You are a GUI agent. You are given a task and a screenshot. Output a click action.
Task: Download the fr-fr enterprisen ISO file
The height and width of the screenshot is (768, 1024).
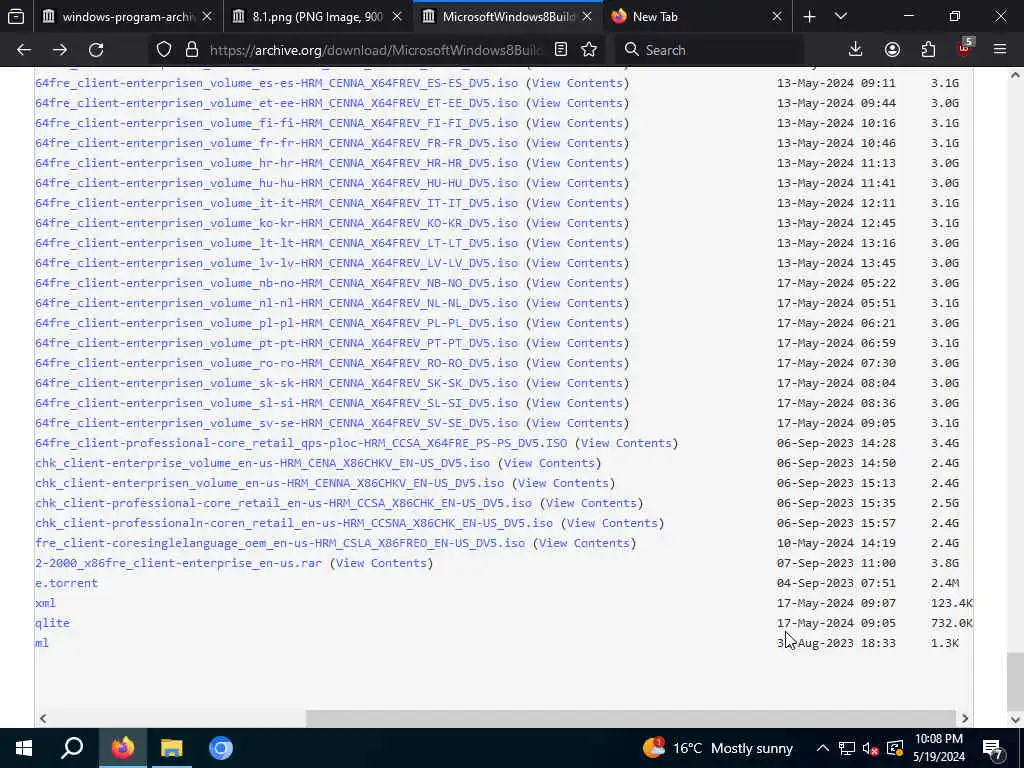[276, 143]
